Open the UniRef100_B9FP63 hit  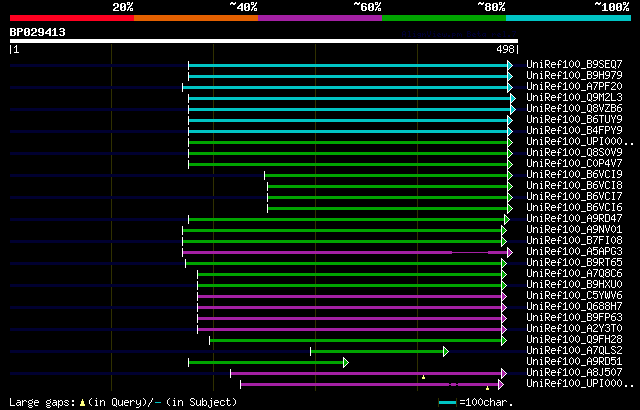coord(574,318)
